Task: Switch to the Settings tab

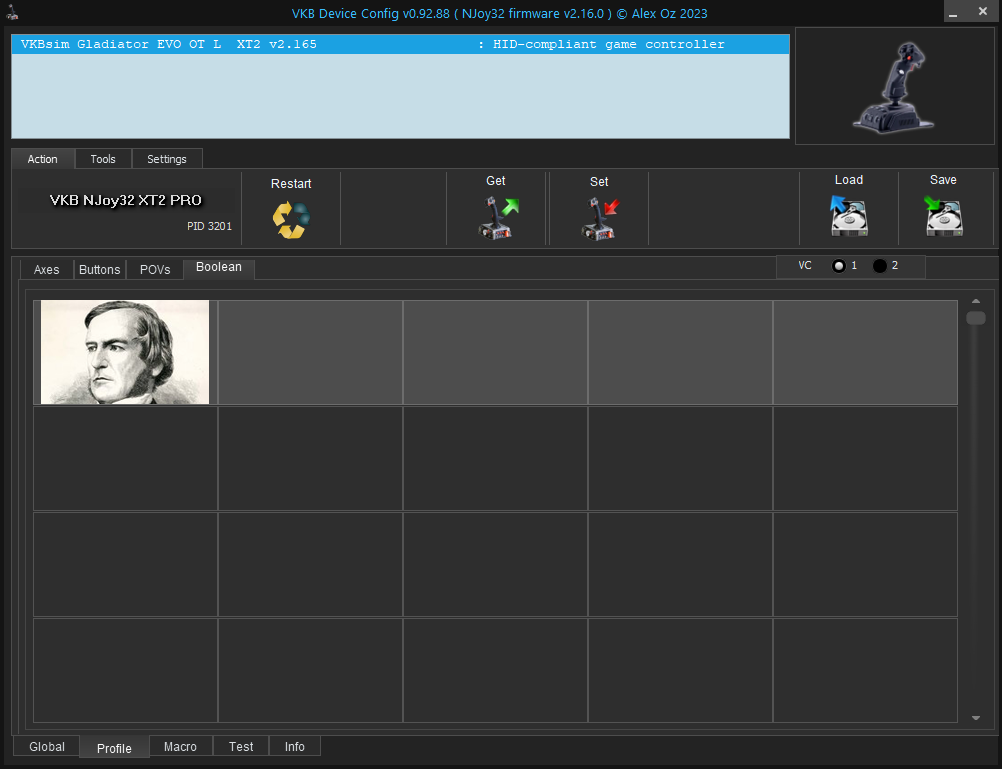Action: coord(167,159)
